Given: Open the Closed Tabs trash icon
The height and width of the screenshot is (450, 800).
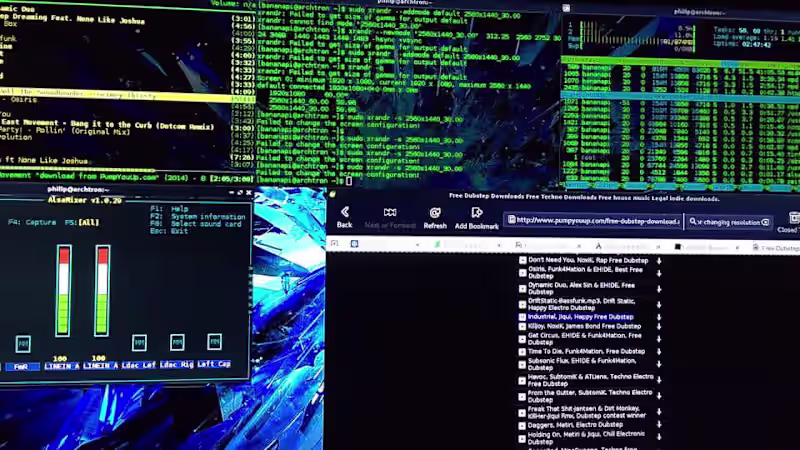Looking at the screenshot, I should [794, 218].
